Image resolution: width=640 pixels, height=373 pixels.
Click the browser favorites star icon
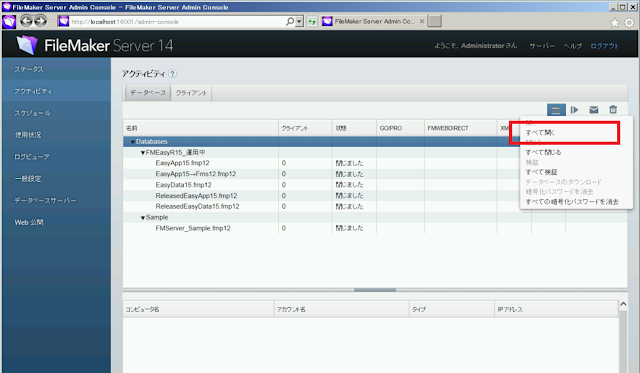[614, 23]
